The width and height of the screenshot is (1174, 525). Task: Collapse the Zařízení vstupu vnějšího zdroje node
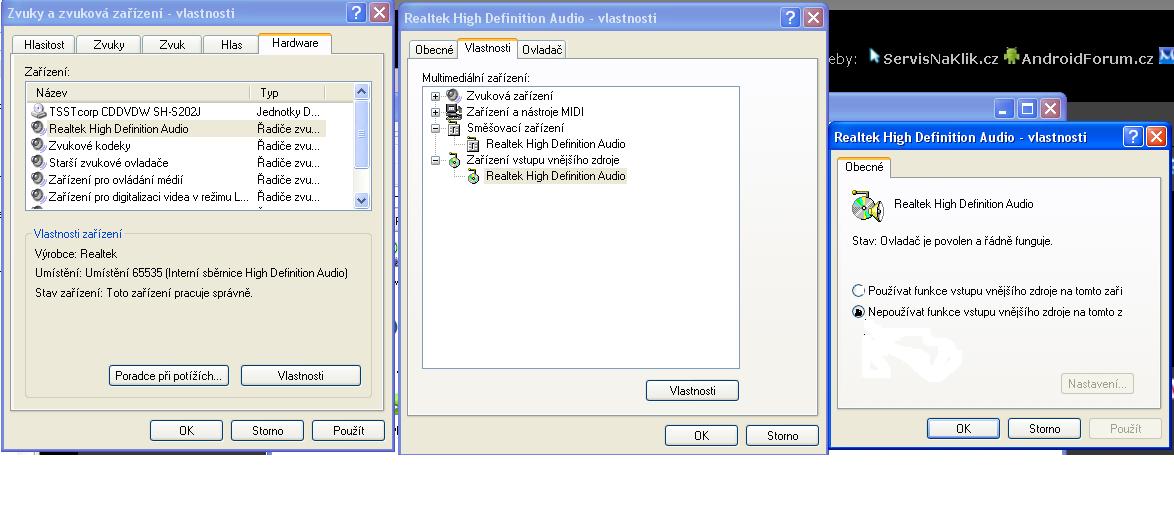435,160
